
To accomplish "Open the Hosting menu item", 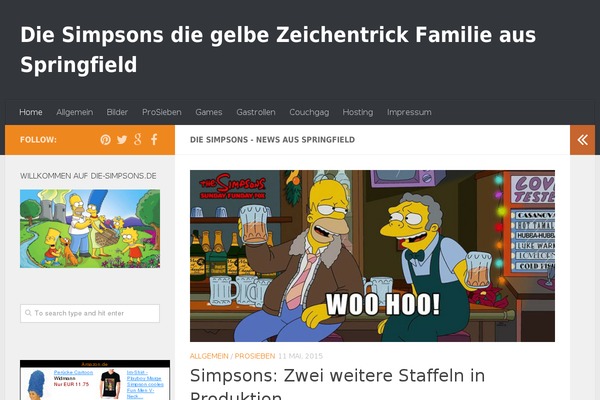I will (x=358, y=112).
